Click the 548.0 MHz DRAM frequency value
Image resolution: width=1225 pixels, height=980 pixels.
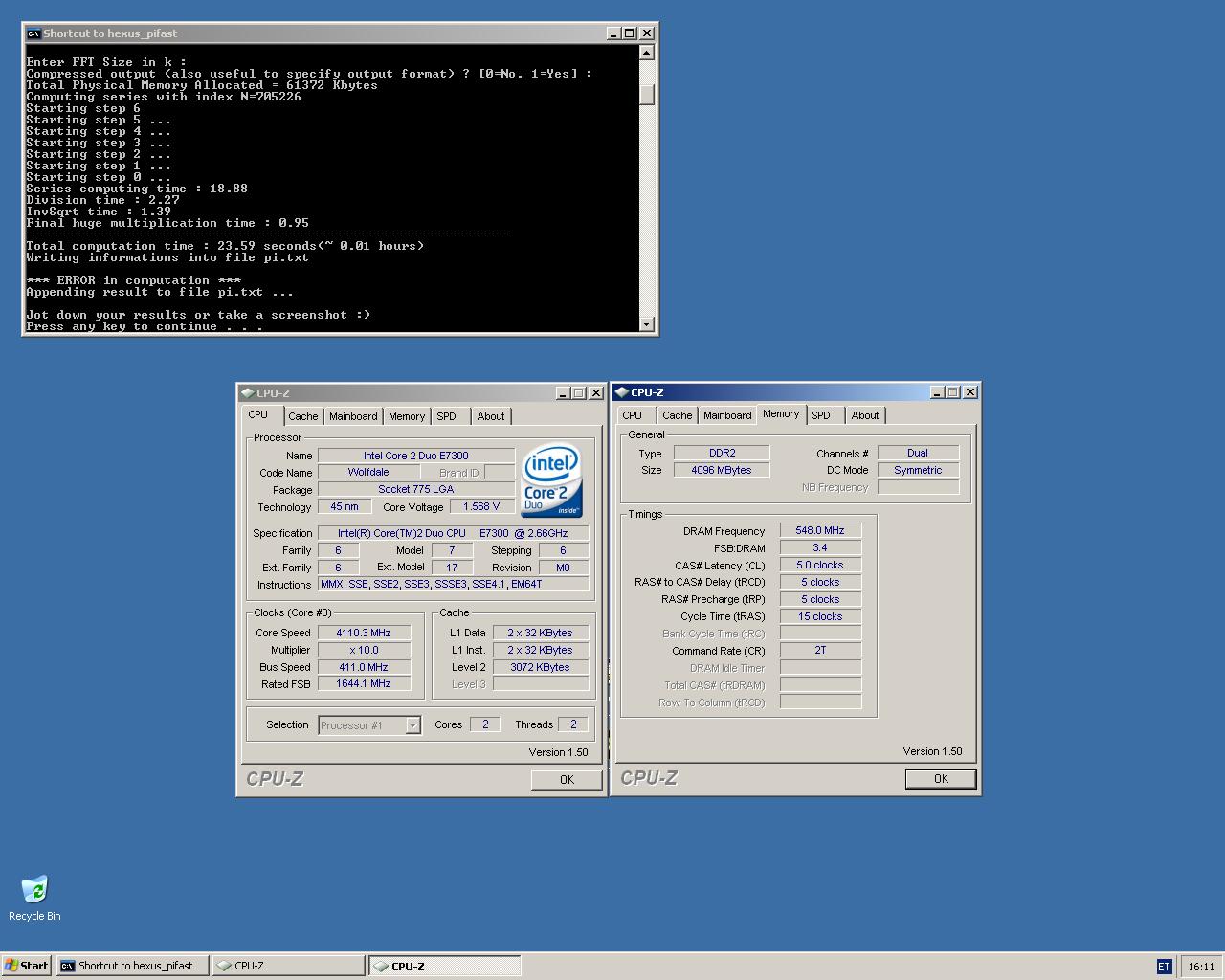pyautogui.click(x=820, y=530)
